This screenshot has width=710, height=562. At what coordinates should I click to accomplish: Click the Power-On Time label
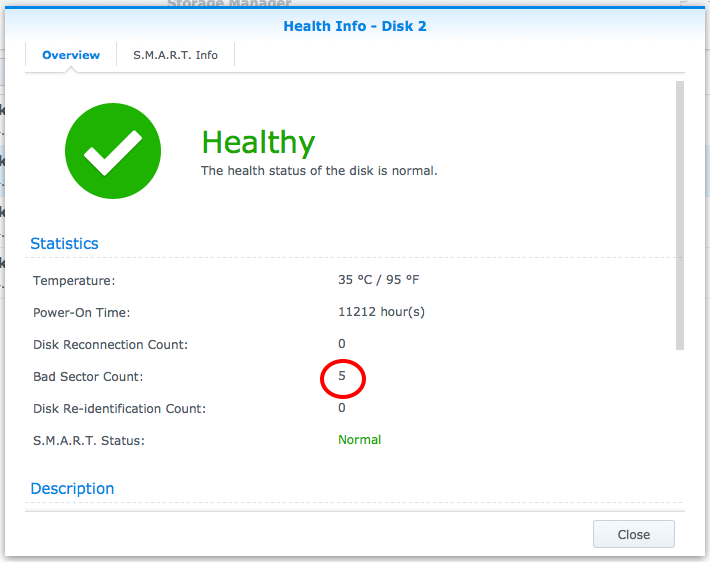point(82,313)
